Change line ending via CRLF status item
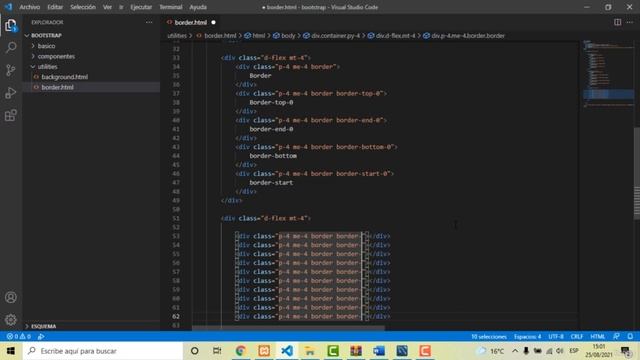640x360 pixels. click(x=576, y=336)
